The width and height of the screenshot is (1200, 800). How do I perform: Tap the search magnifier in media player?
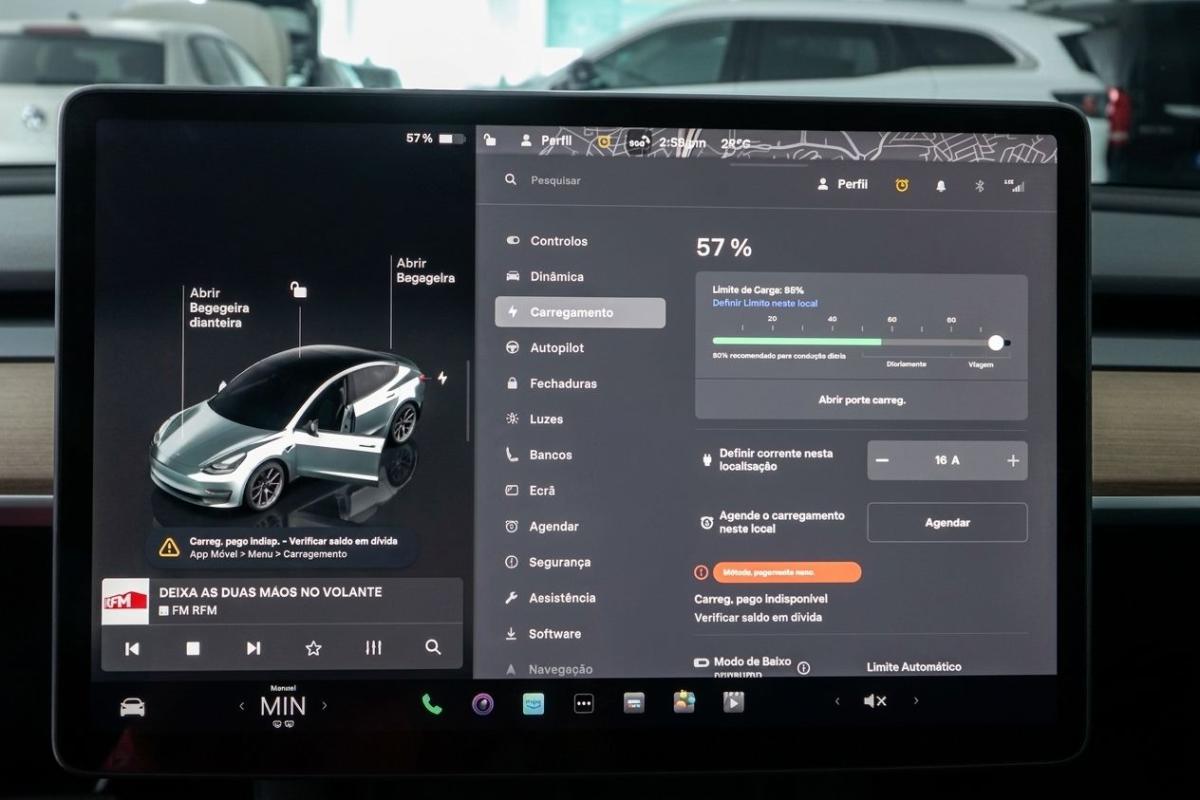[x=433, y=647]
